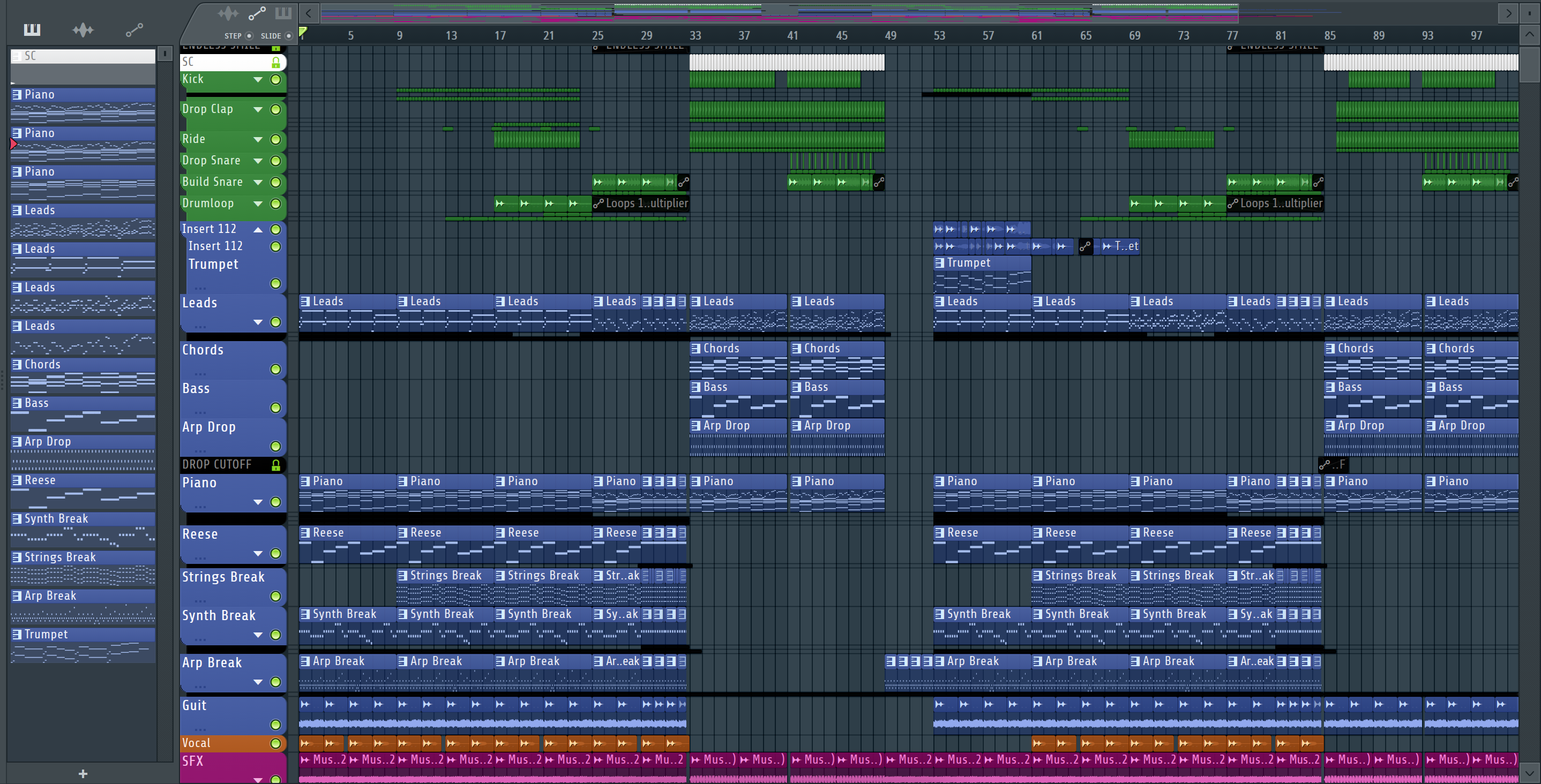
Task: Mute the Build Snare track
Action: pos(276,183)
